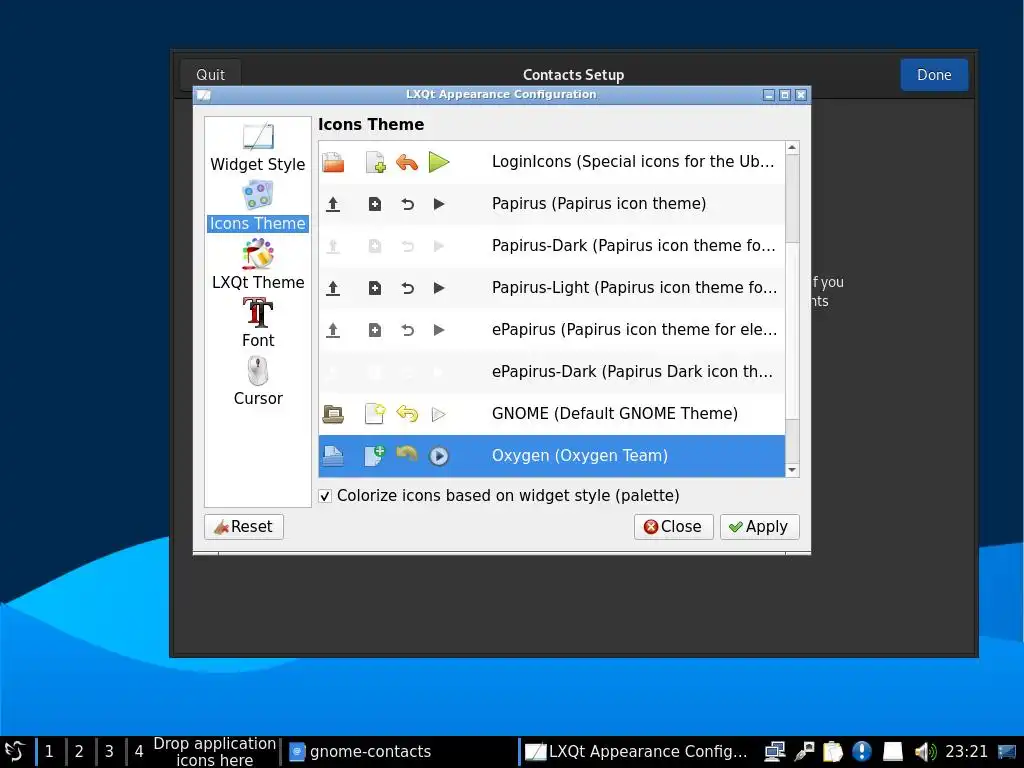Click the LoginIcons new-document preview icon
This screenshot has width=1024, height=768.
[x=375, y=162]
